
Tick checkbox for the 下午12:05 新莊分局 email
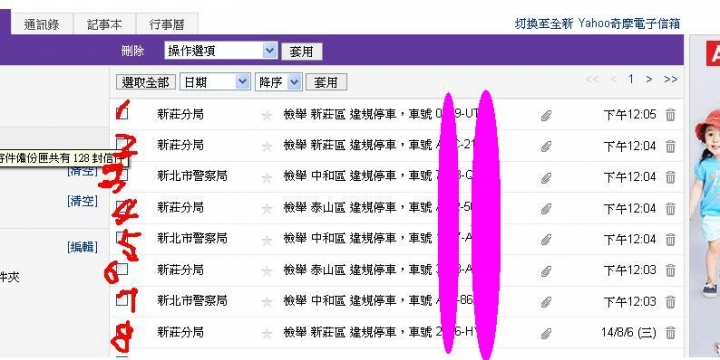(x=122, y=113)
